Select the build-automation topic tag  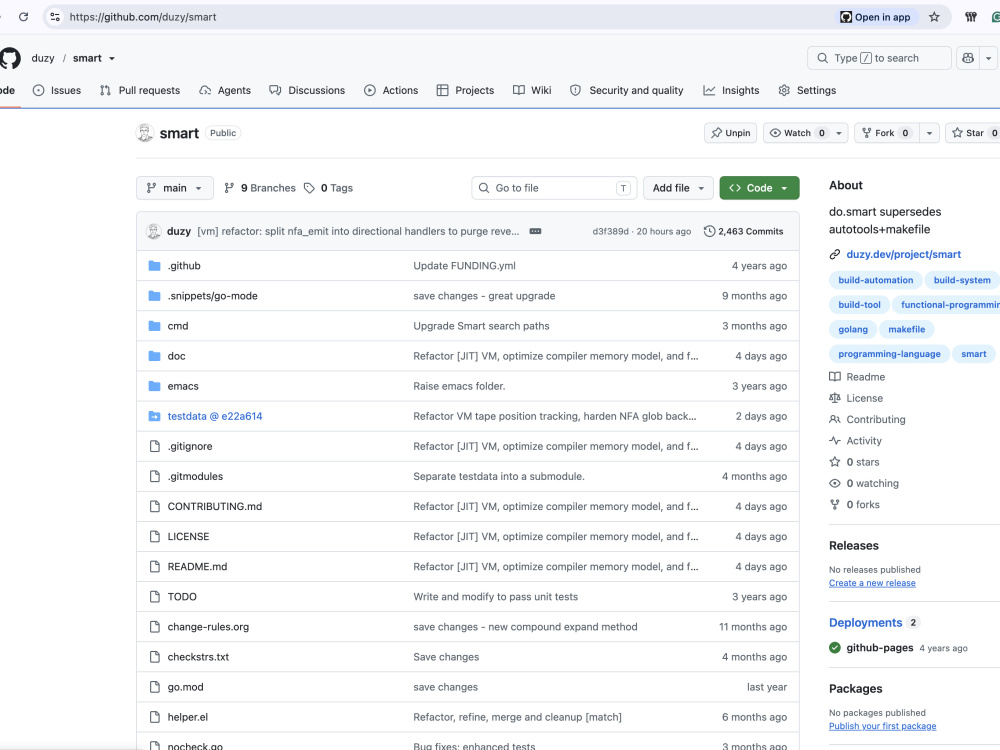875,280
